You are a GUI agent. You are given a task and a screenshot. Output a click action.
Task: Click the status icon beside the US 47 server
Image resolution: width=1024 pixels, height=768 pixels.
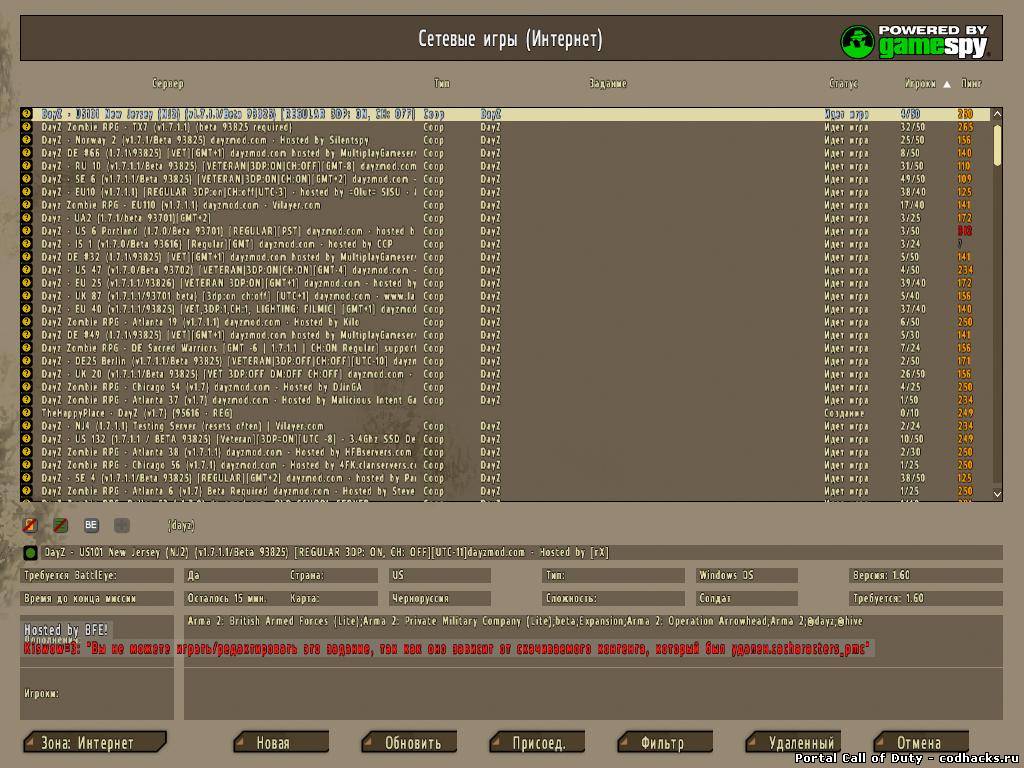tap(26, 270)
